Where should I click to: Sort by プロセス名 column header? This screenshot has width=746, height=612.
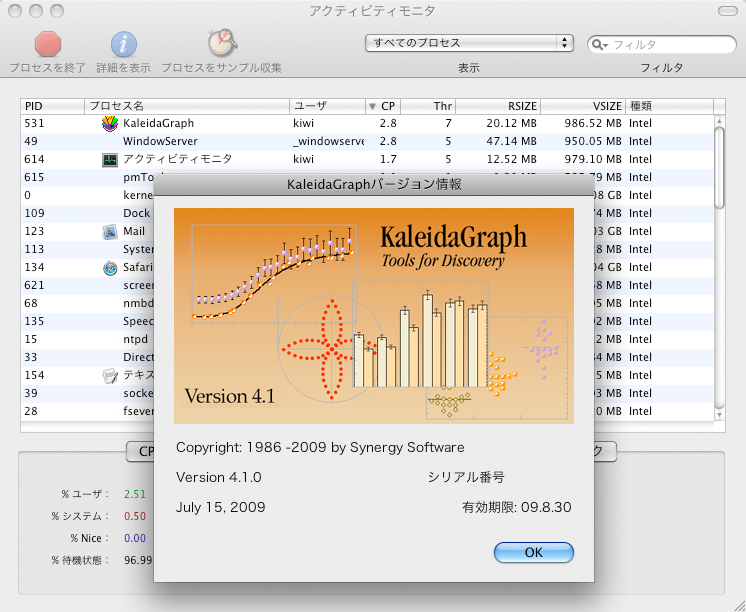tap(187, 106)
